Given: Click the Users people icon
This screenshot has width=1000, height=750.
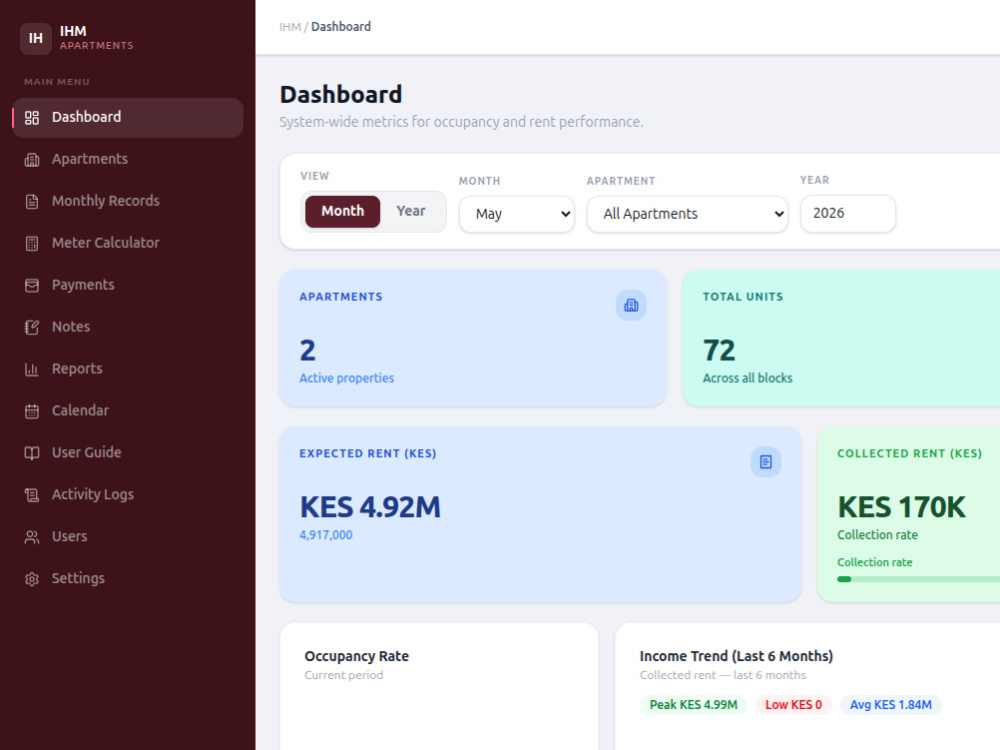Looking at the screenshot, I should 32,537.
